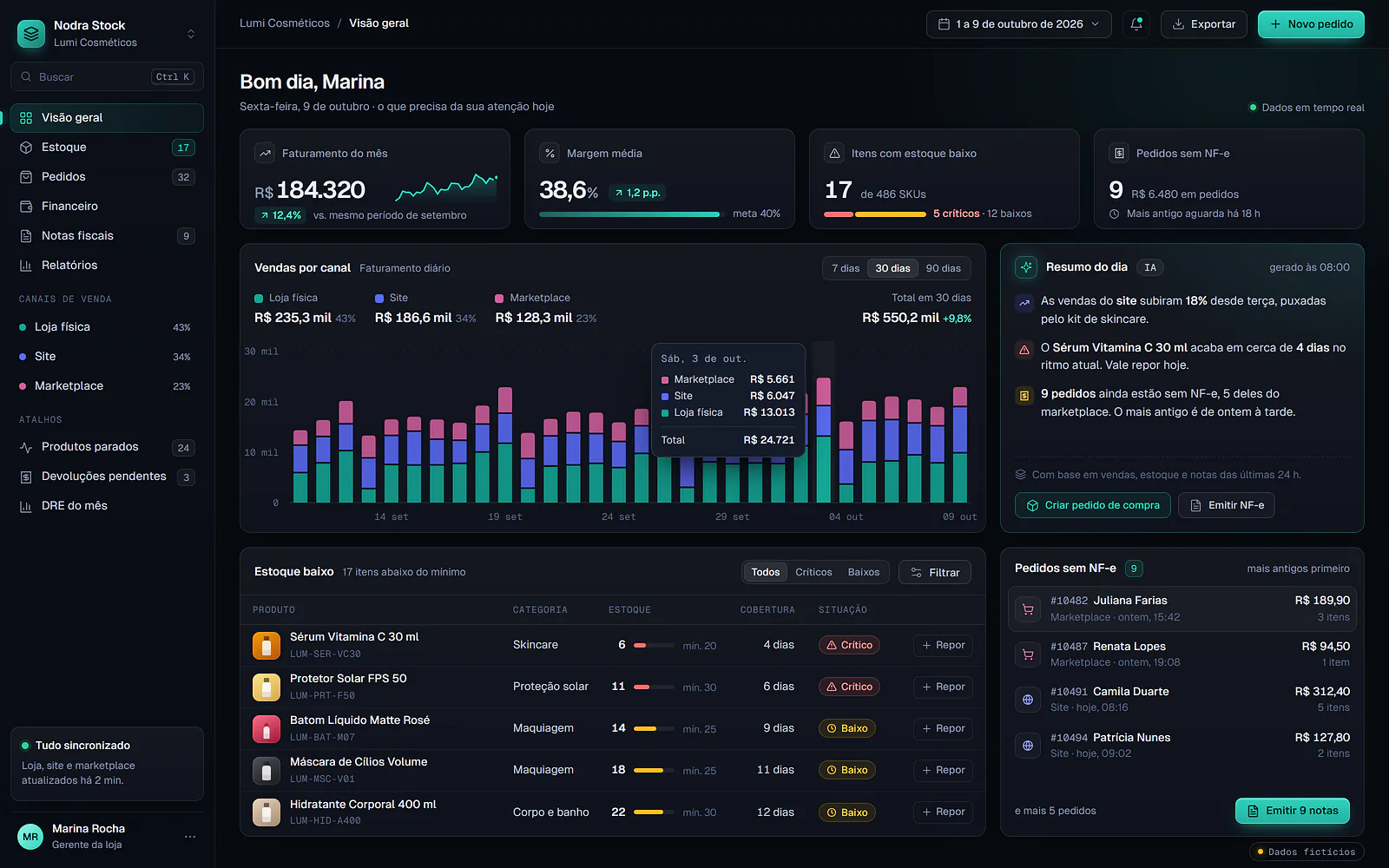The width and height of the screenshot is (1389, 868).
Task: Select the 7 dias range toggle
Action: (846, 268)
